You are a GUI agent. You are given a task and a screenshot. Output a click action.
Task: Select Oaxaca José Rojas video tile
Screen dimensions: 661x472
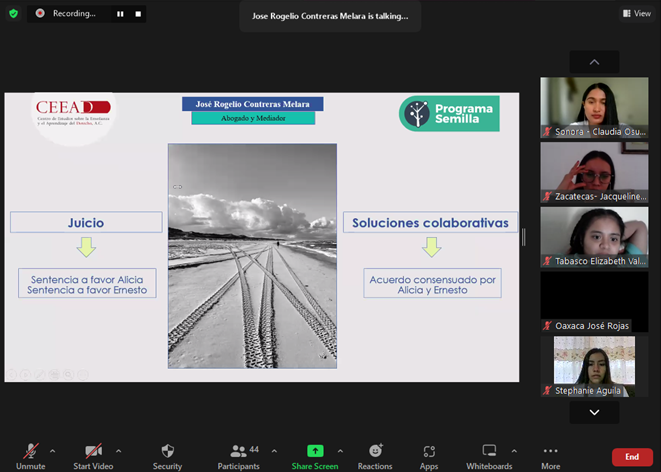[594, 302]
